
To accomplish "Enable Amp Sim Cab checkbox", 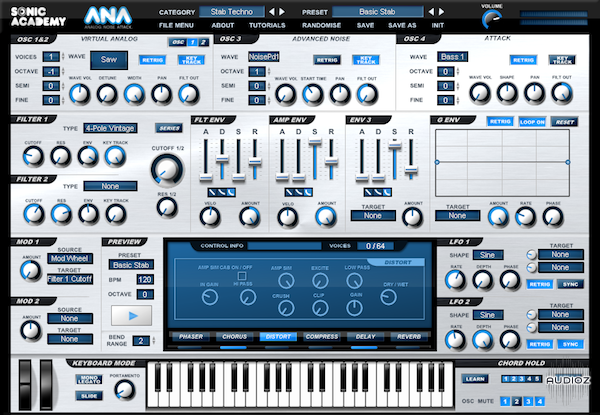I will pos(241,276).
